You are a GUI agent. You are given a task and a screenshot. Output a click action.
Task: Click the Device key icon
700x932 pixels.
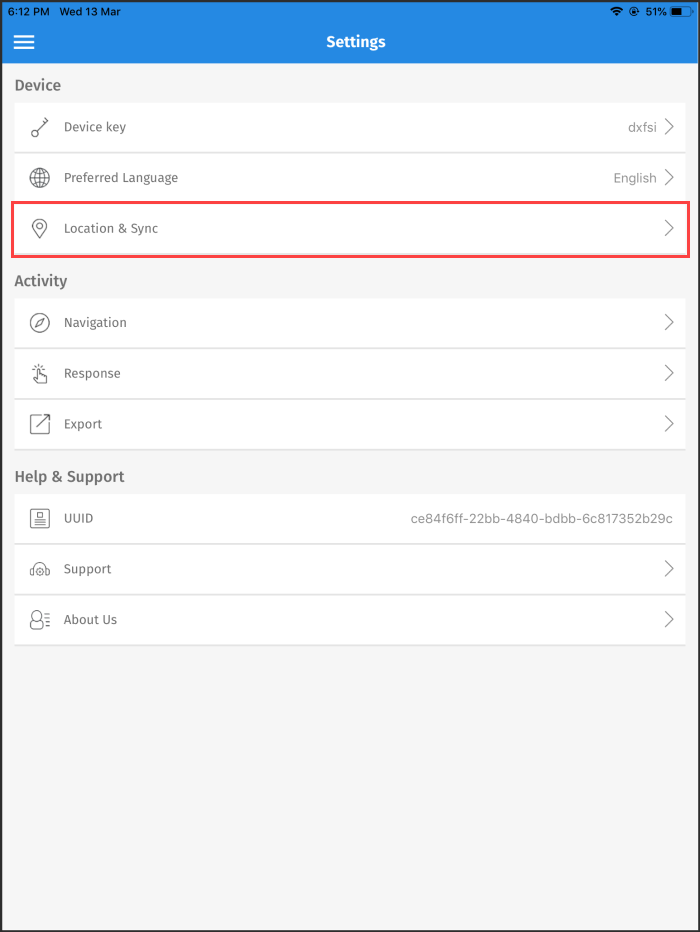(x=39, y=127)
